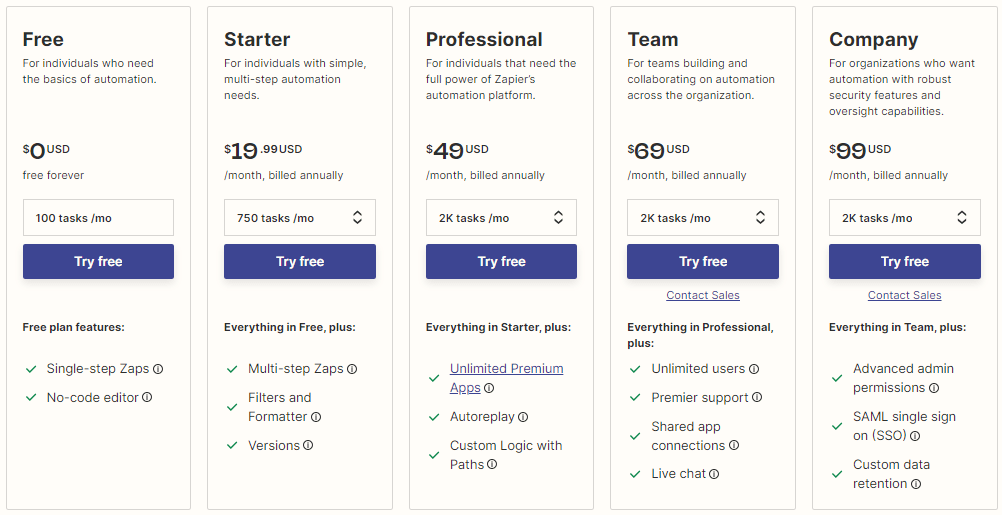The width and height of the screenshot is (1002, 515).
Task: Expand Professional plan 2K tasks selector
Action: pos(502,218)
